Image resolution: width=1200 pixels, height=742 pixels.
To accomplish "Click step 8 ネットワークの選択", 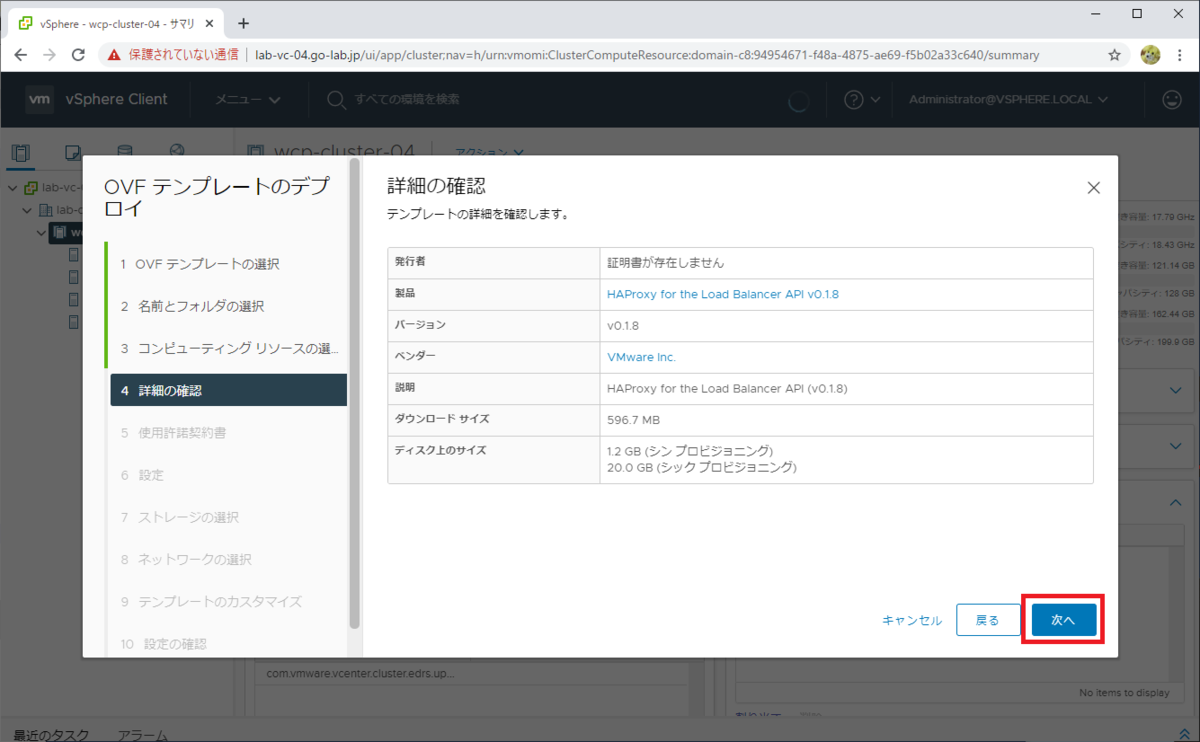I will (x=226, y=559).
